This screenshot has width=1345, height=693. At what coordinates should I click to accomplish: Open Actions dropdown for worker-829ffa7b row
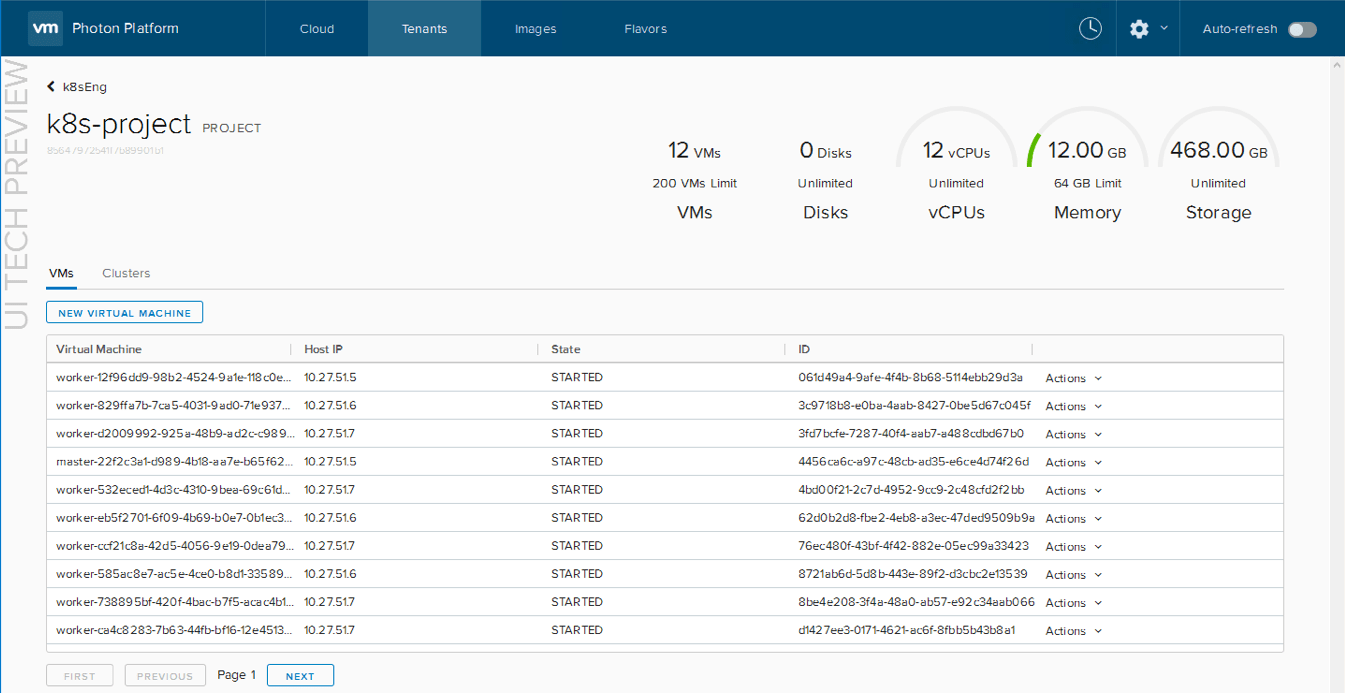coord(1074,406)
